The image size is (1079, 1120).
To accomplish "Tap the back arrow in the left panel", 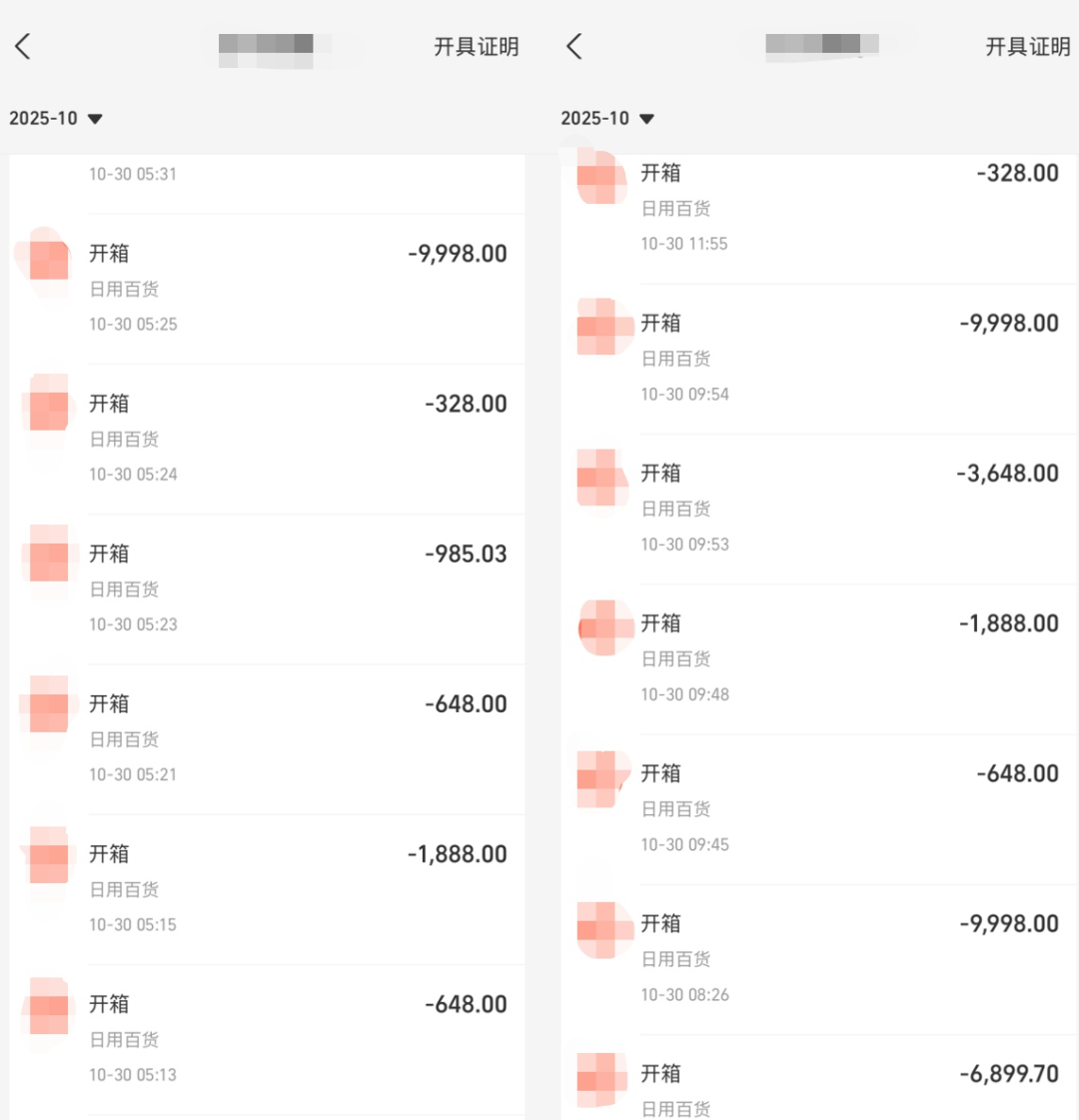I will point(23,46).
